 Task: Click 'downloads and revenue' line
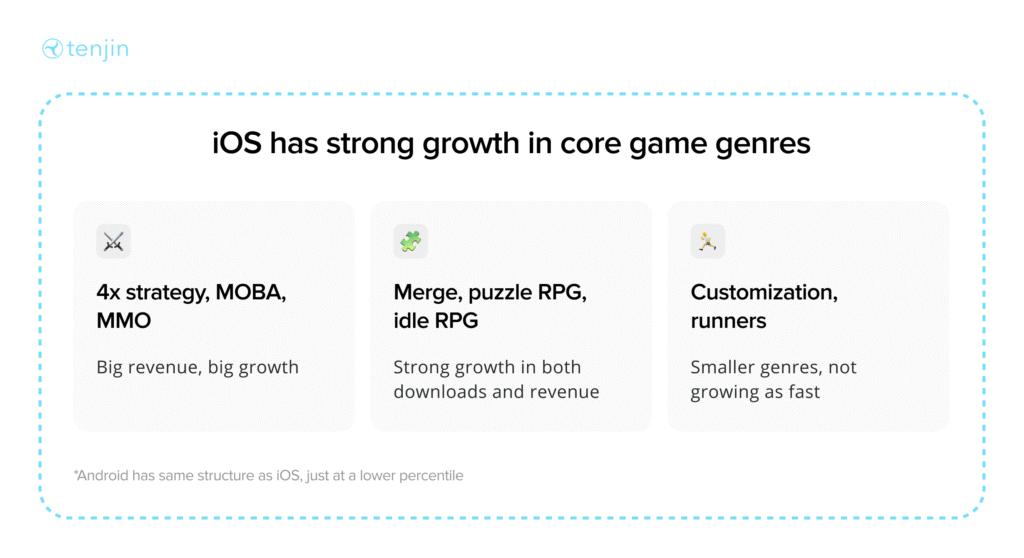(496, 391)
